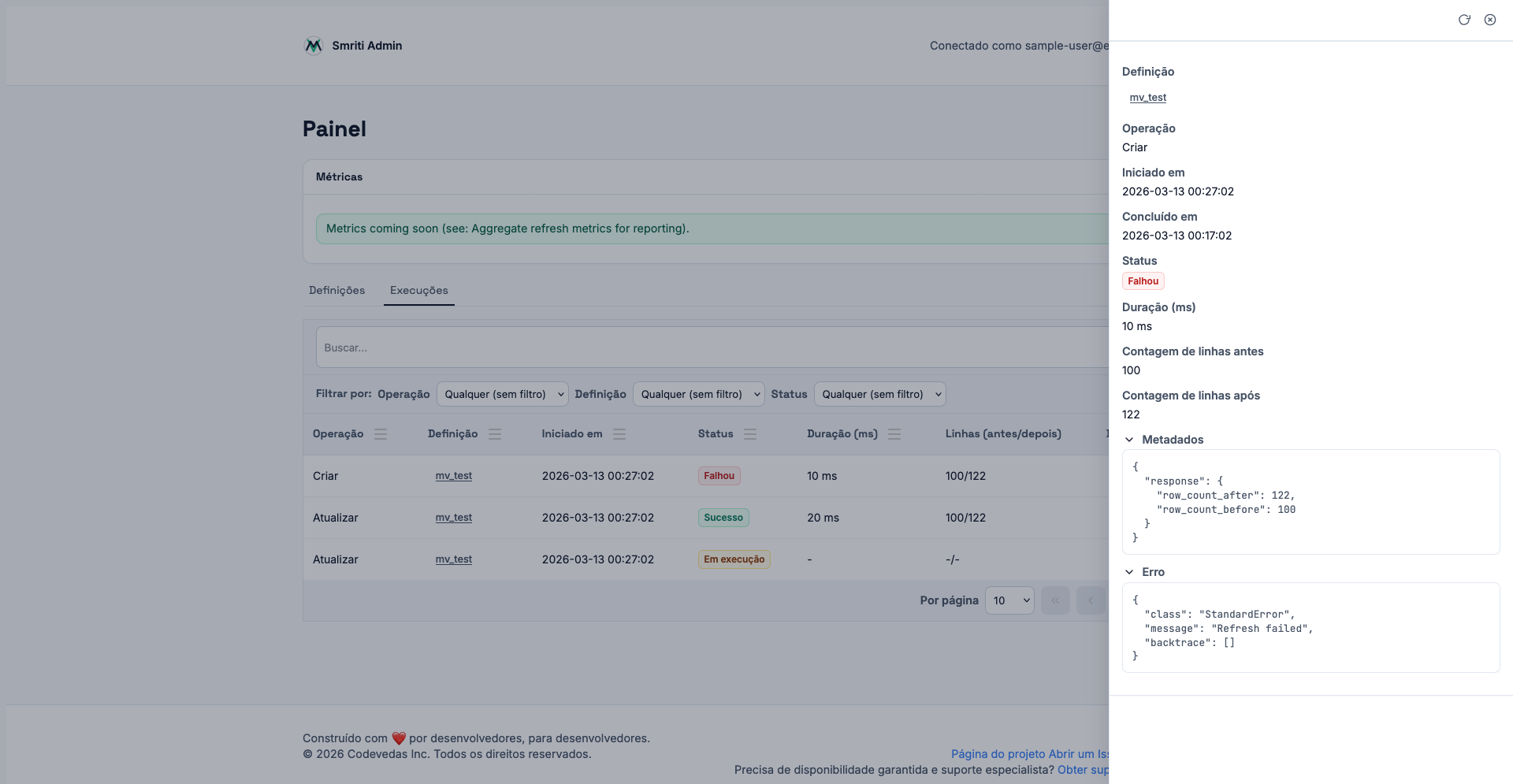The height and width of the screenshot is (784, 1513).
Task: Collapse the Erro section
Action: [1129, 572]
